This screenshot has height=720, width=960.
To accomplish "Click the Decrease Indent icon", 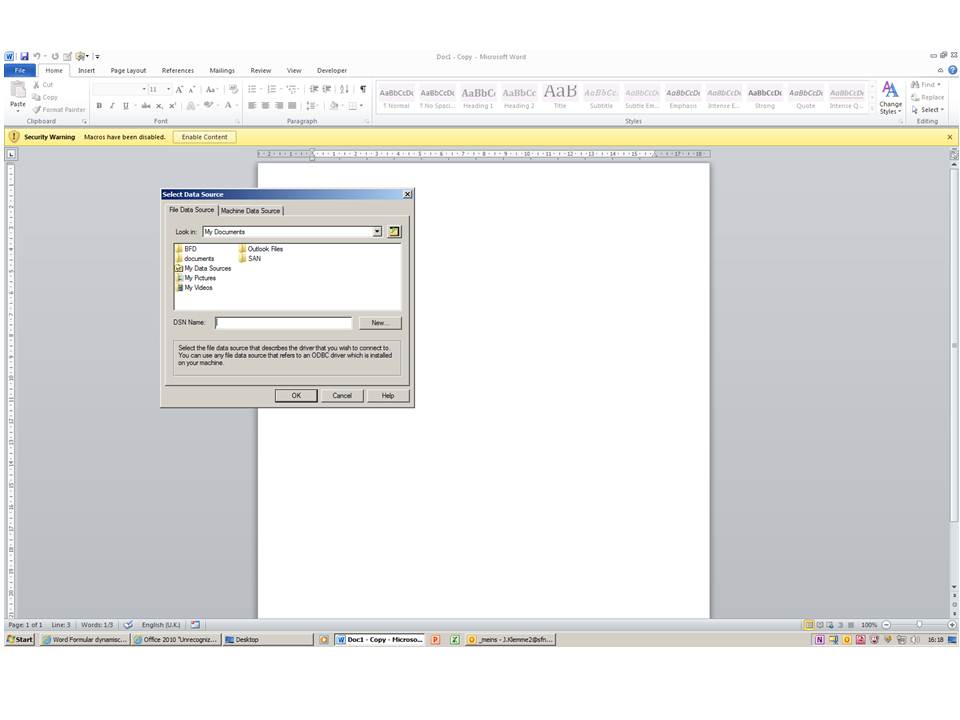I will click(x=313, y=89).
